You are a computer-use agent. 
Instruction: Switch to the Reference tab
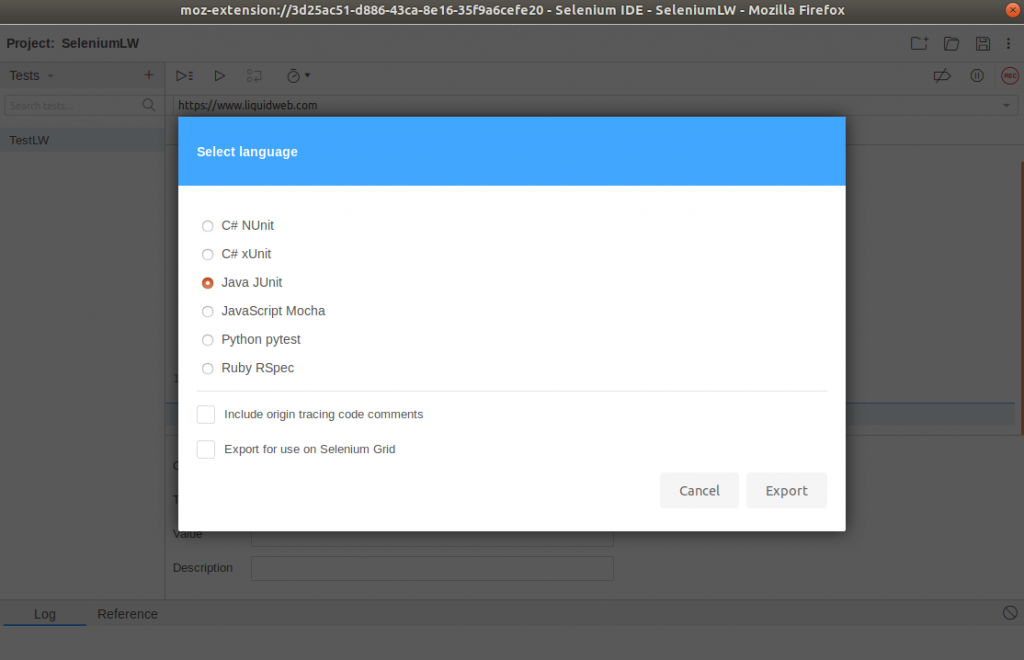point(127,614)
